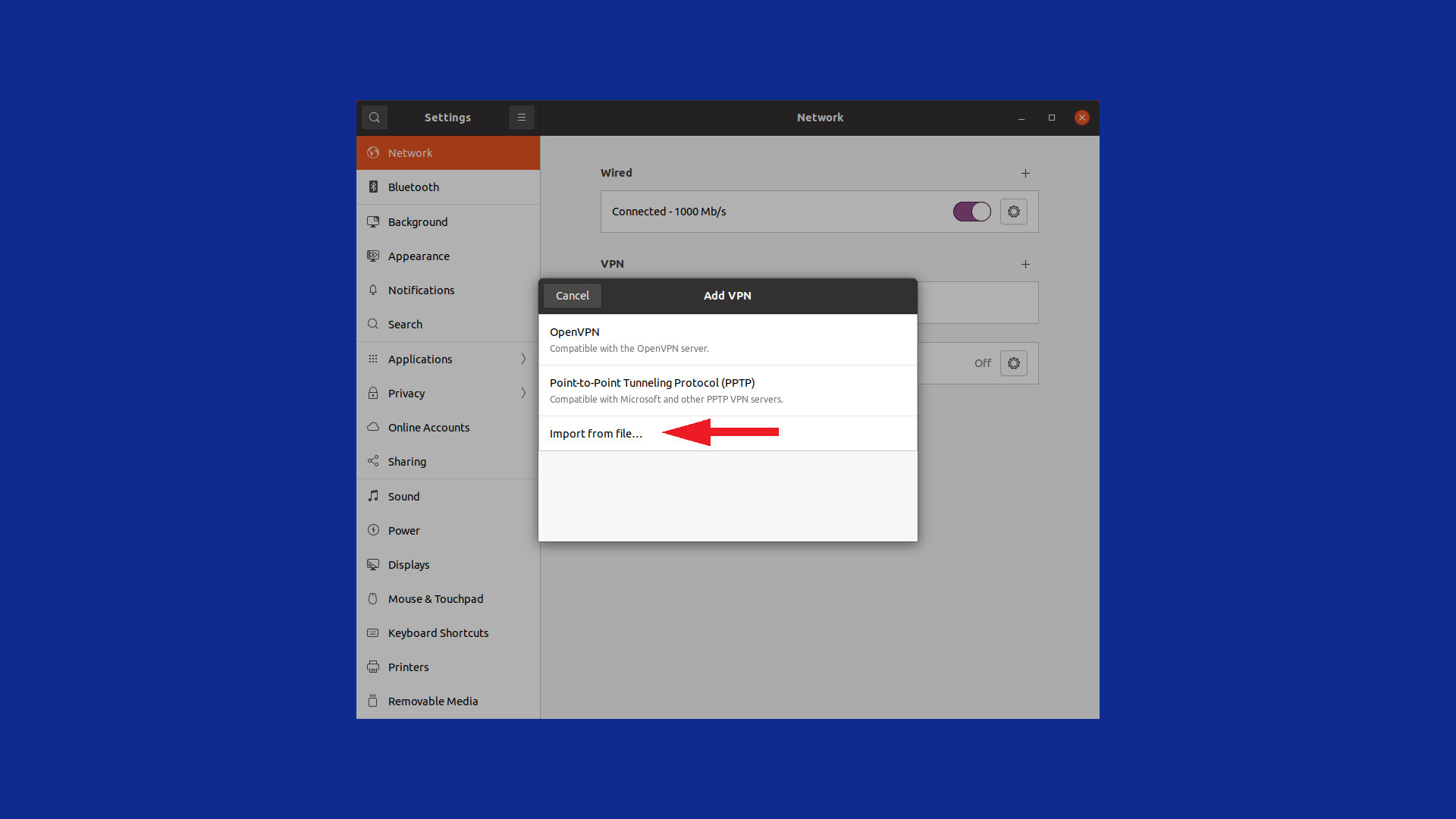The image size is (1456, 819).
Task: Go to Sound settings
Action: point(448,496)
